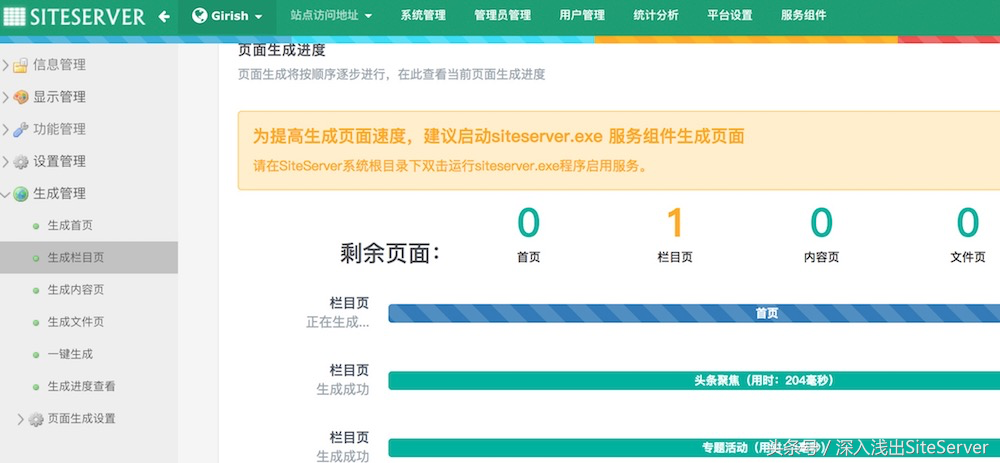
Task: Click the blue 首页 progress bar
Action: (x=694, y=313)
